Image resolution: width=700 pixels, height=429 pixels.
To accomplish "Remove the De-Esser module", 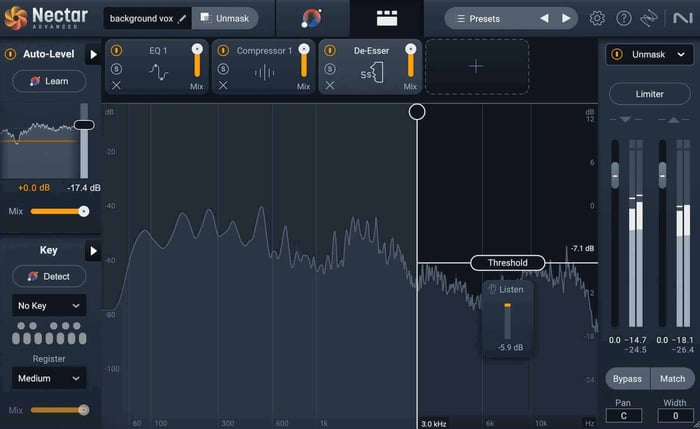I will point(330,85).
